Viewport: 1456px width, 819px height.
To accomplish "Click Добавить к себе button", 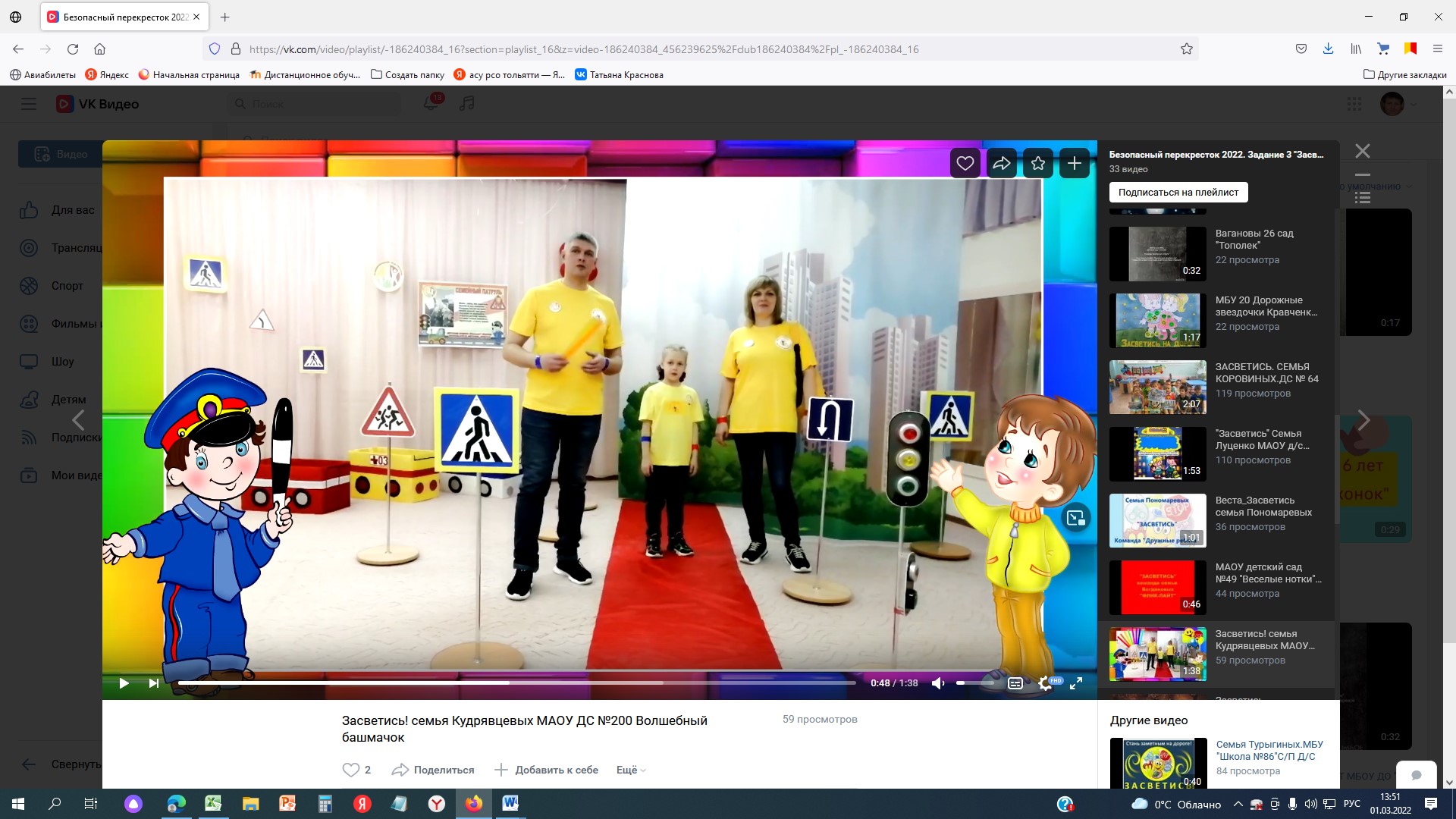I will [546, 770].
